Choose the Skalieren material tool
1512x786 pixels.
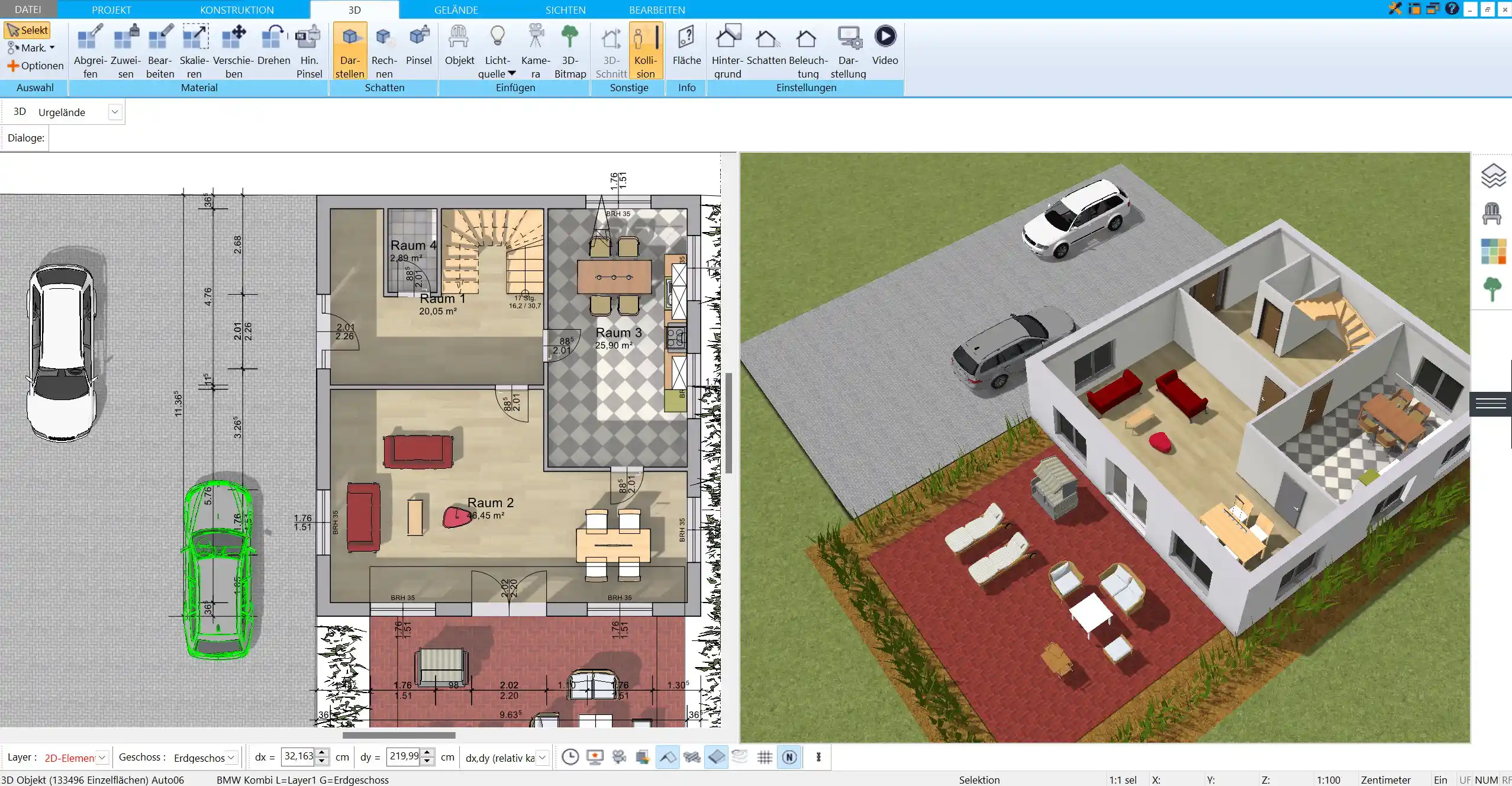(x=195, y=51)
